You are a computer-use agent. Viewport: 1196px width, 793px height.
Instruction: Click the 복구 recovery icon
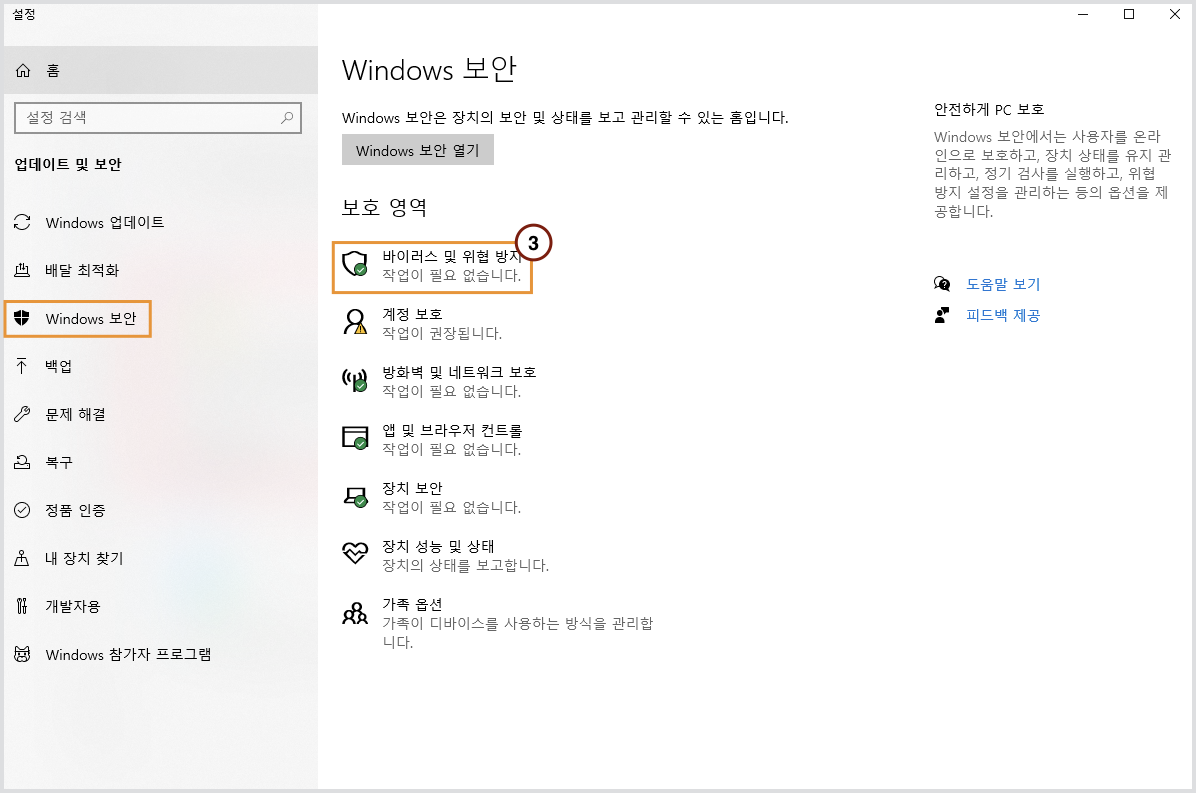click(22, 462)
